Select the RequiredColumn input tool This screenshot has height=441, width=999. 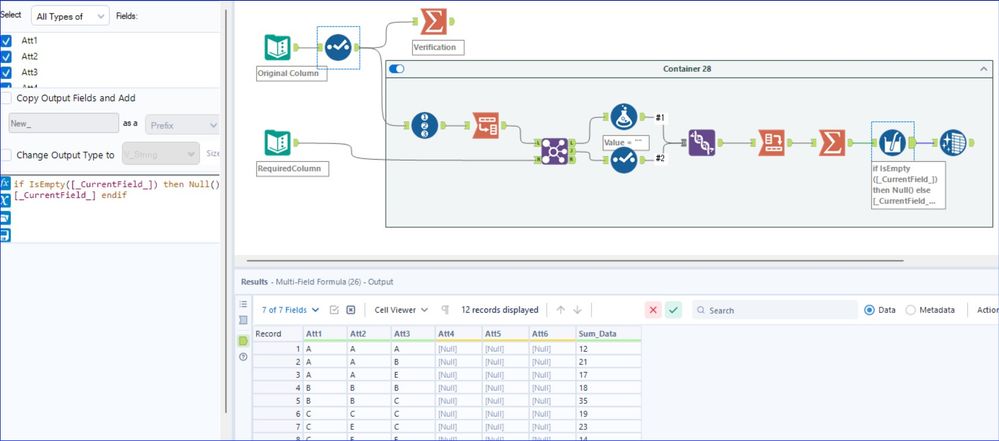pyautogui.click(x=278, y=143)
